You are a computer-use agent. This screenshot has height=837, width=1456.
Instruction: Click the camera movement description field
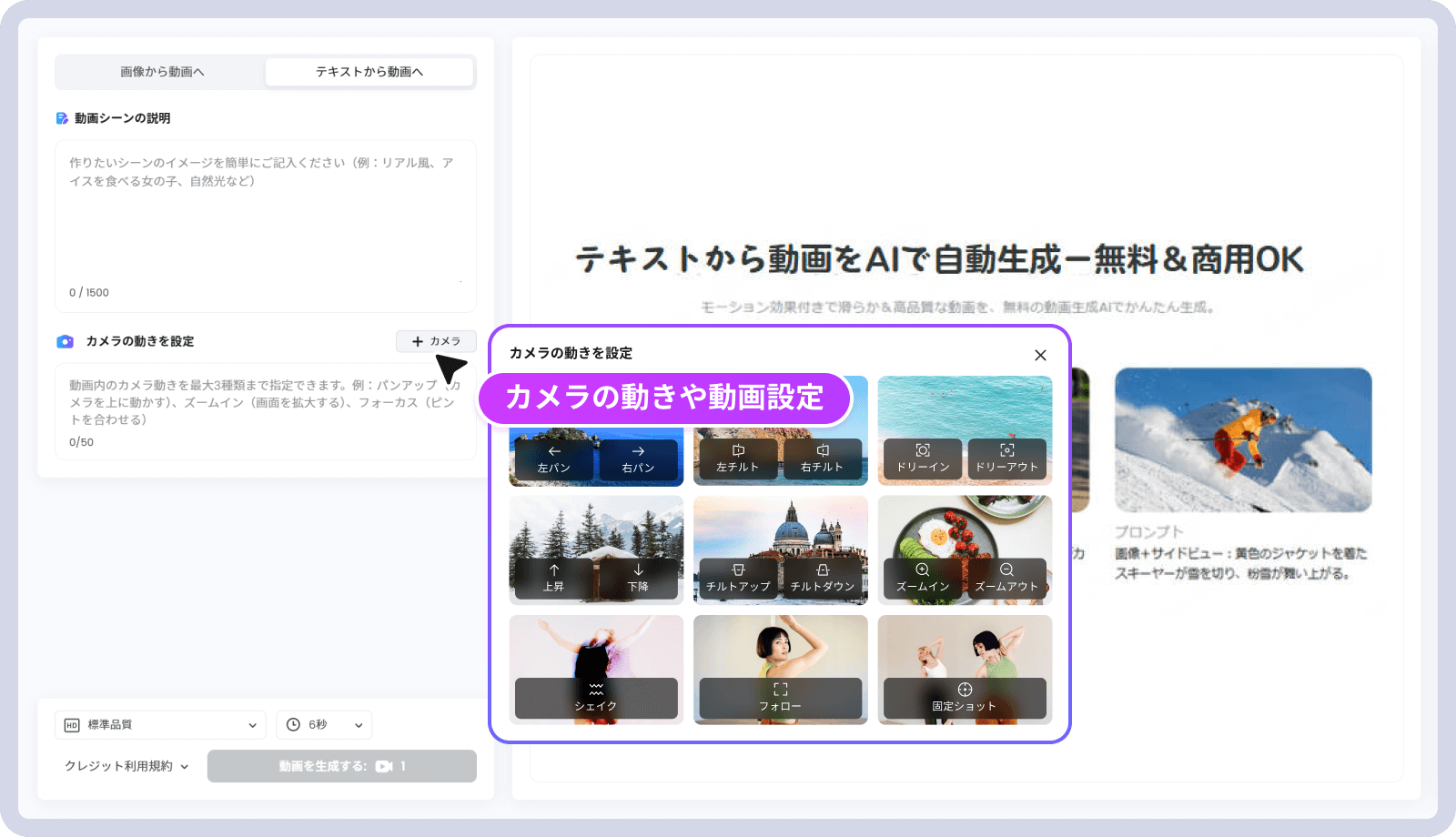pyautogui.click(x=266, y=411)
